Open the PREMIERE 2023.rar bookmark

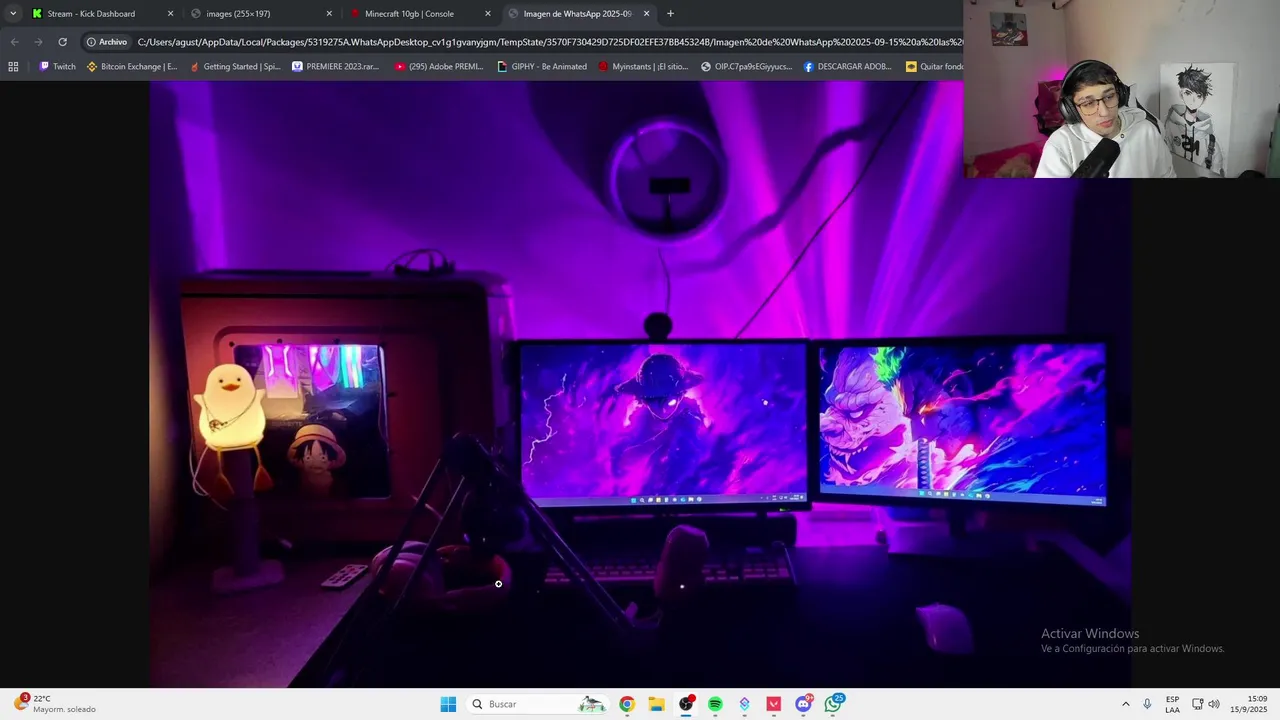(336, 67)
